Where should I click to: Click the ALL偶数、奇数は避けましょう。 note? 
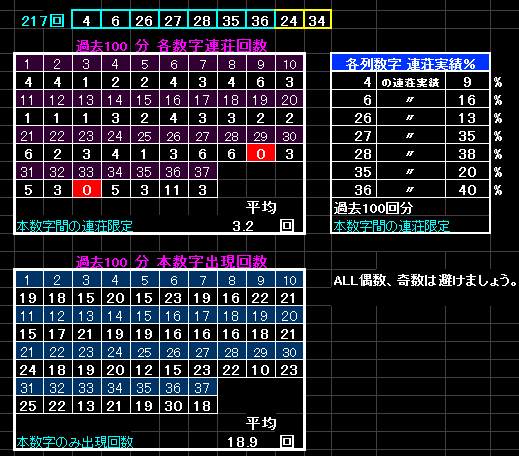425,280
